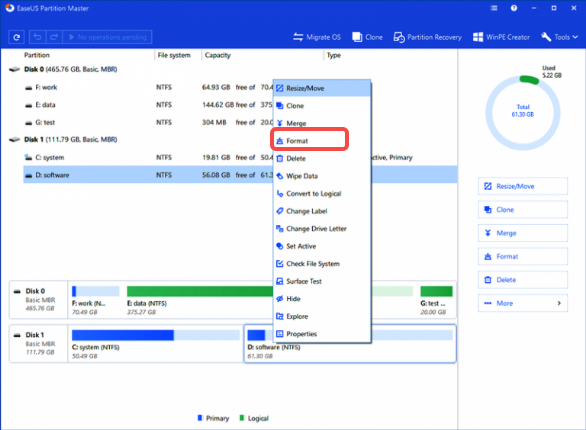Open the Clone tool in toolbar
The width and height of the screenshot is (586, 430).
point(367,37)
